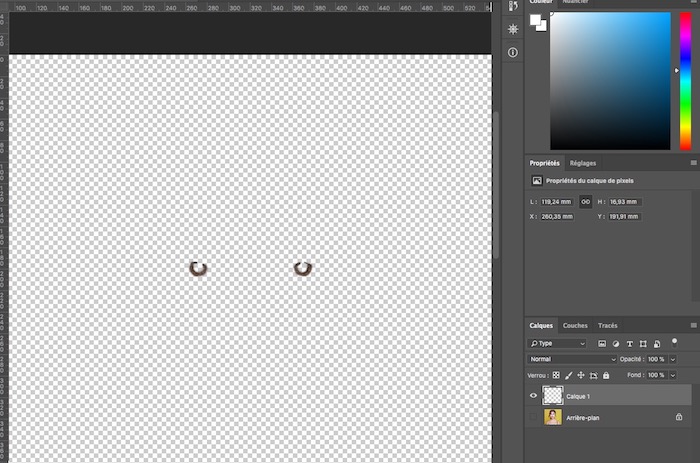
Task: Lock transparent pixels icon
Action: pos(556,375)
